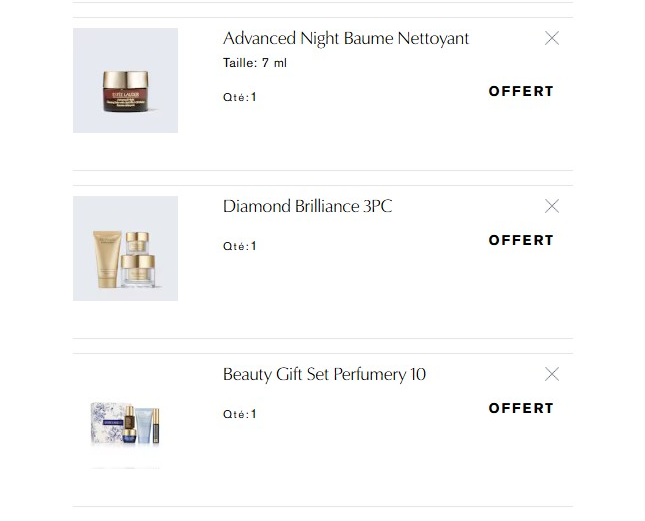Screen dimensions: 645x521
Task: Click quantity label of Beauty Gift Set
Action: [240, 414]
